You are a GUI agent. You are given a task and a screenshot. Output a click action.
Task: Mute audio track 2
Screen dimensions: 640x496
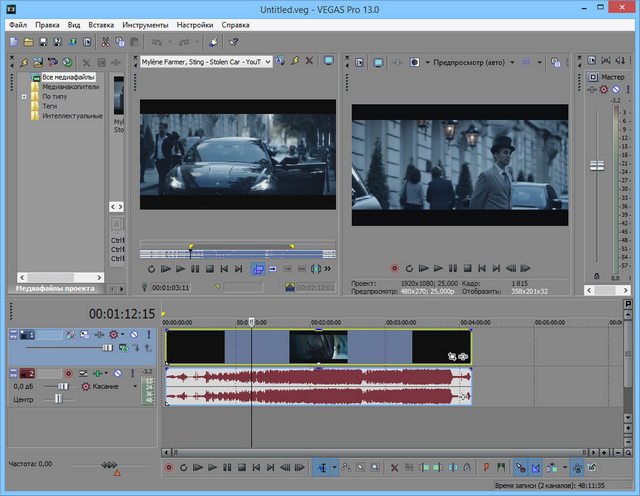pos(118,373)
